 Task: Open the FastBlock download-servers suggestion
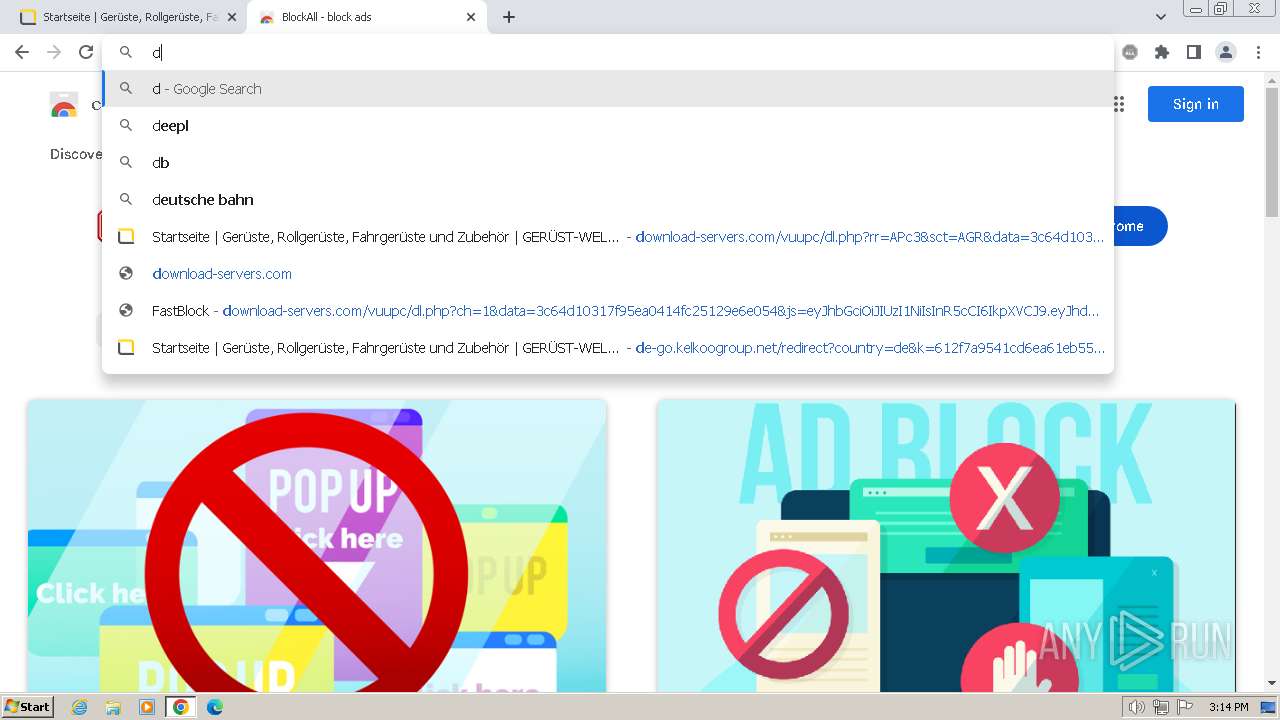point(608,311)
